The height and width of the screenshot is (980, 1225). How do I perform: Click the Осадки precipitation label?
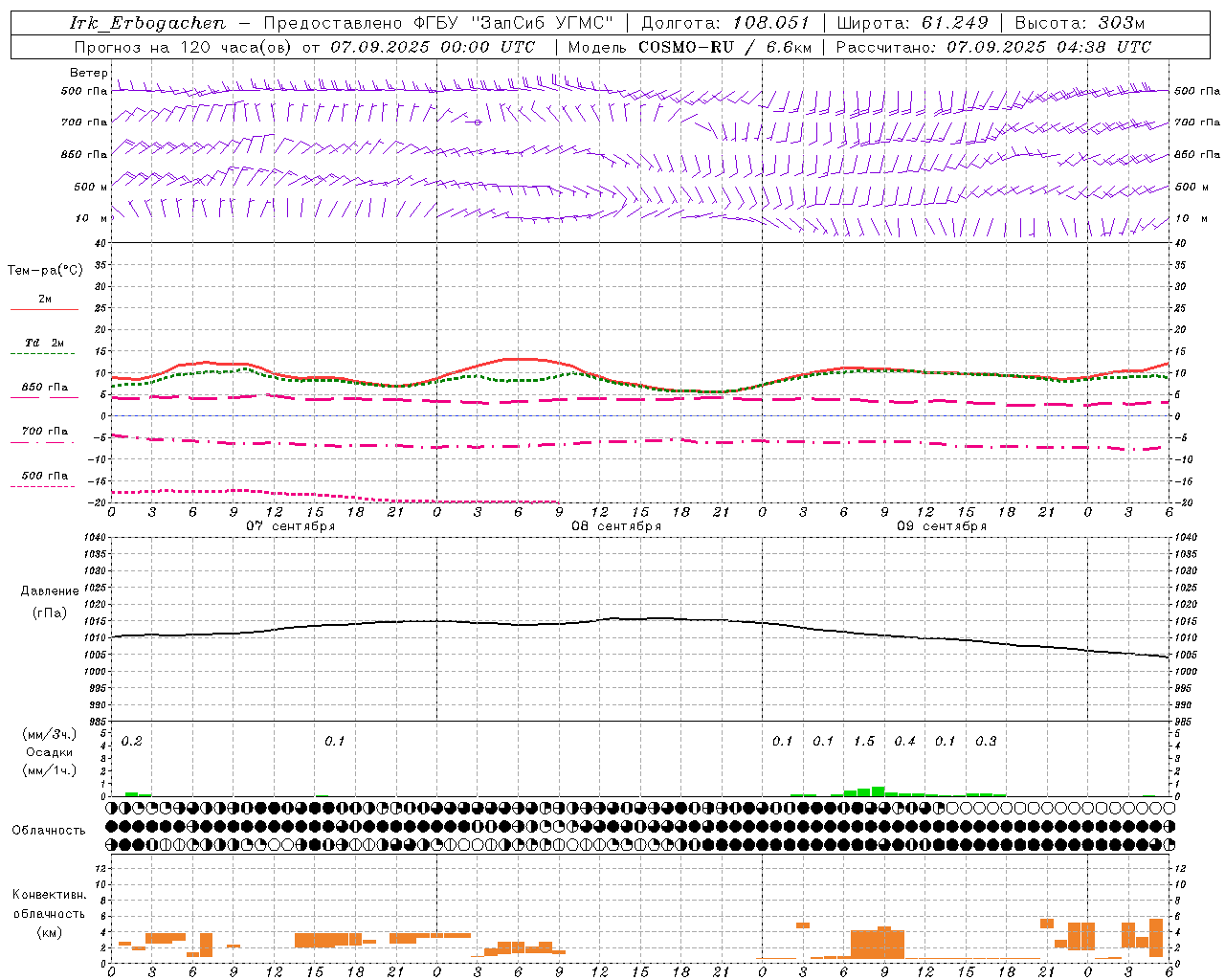click(x=50, y=752)
